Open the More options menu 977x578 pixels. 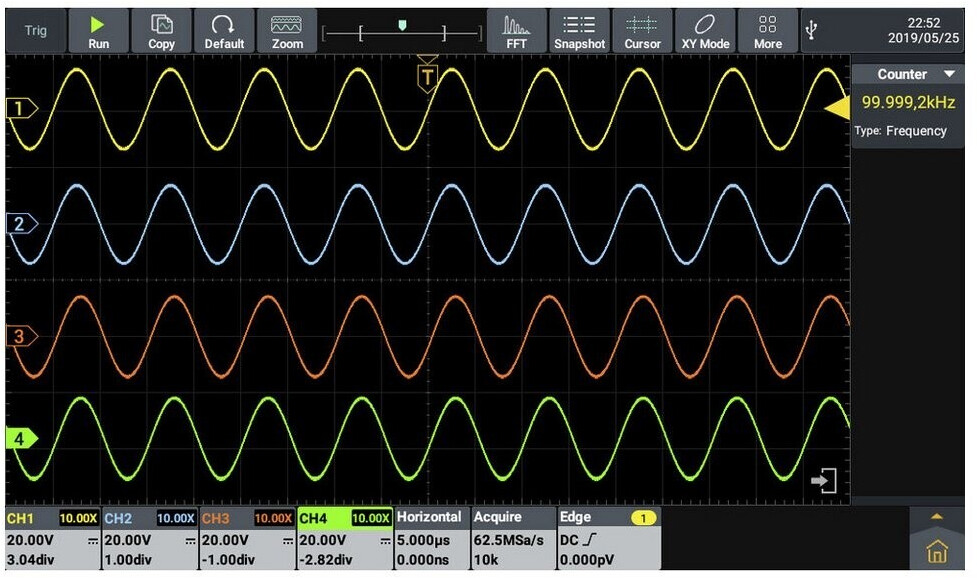tap(768, 31)
